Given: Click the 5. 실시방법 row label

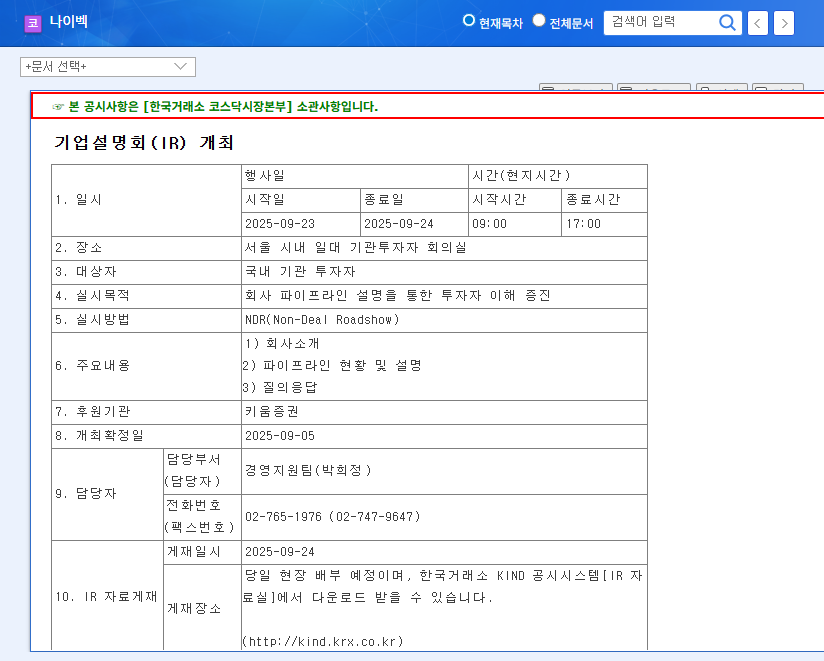Looking at the screenshot, I should pyautogui.click(x=92, y=320).
